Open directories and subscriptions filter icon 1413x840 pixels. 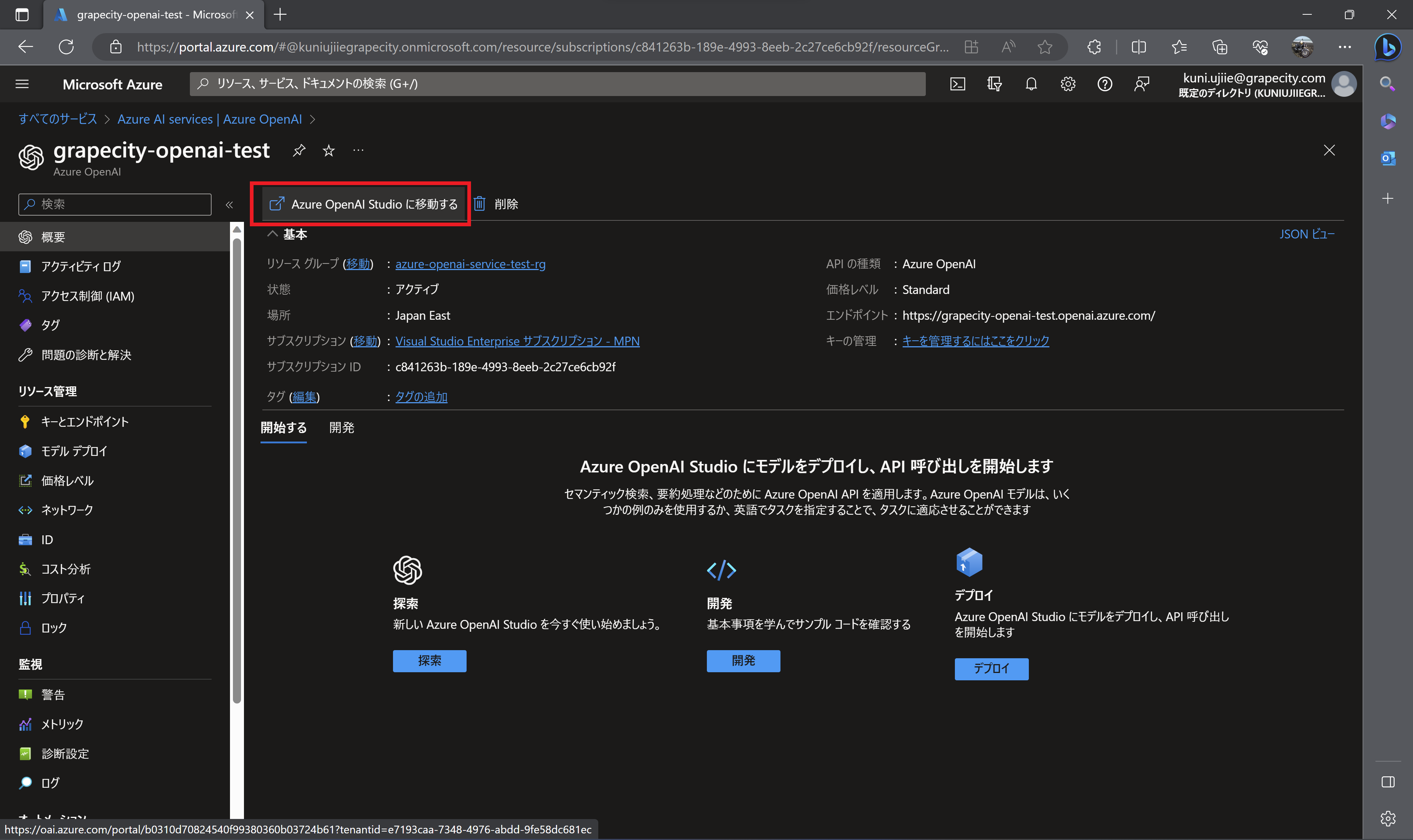994,84
